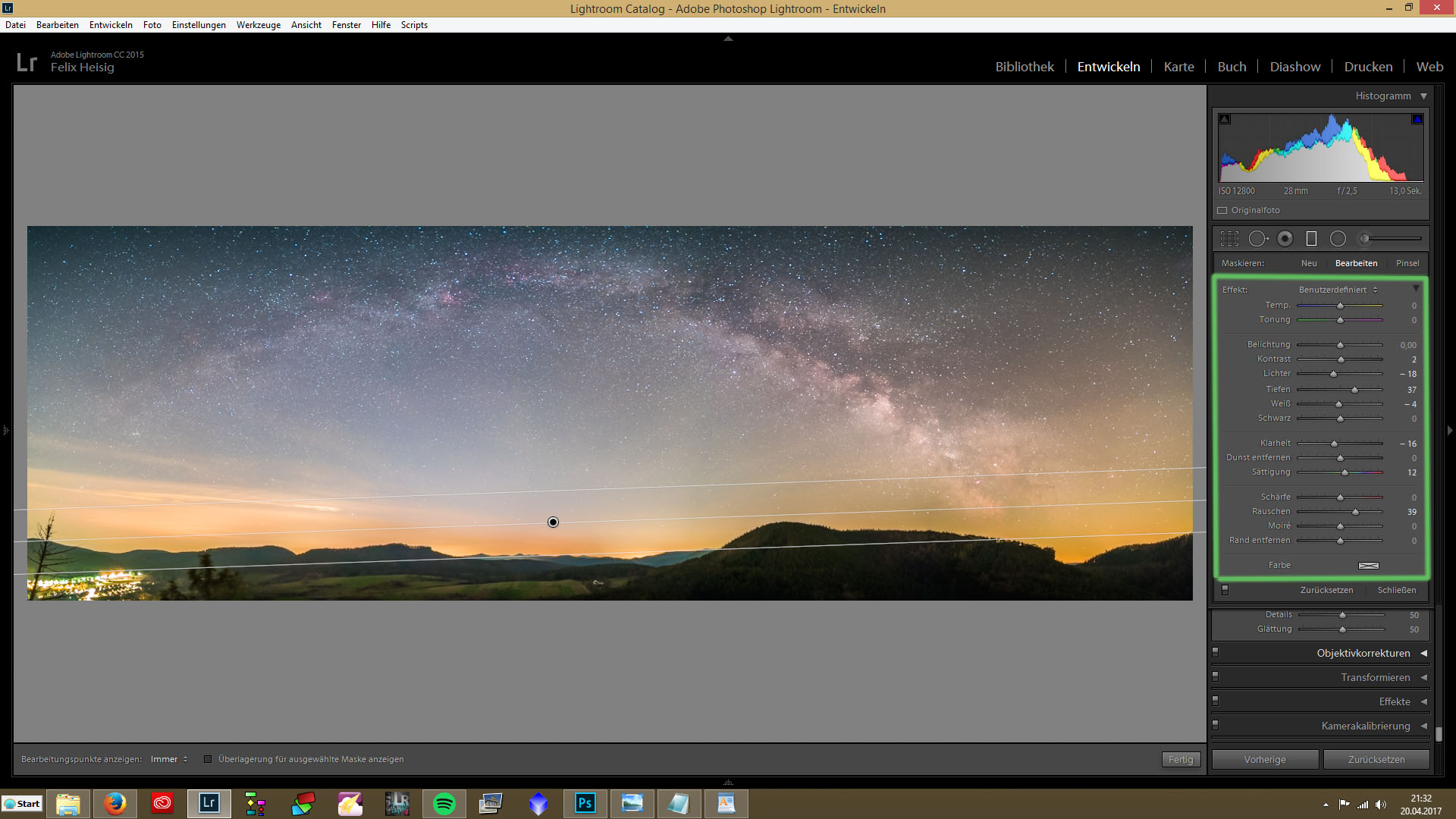Expand the Transformieren panel
1456x819 pixels.
(1423, 677)
